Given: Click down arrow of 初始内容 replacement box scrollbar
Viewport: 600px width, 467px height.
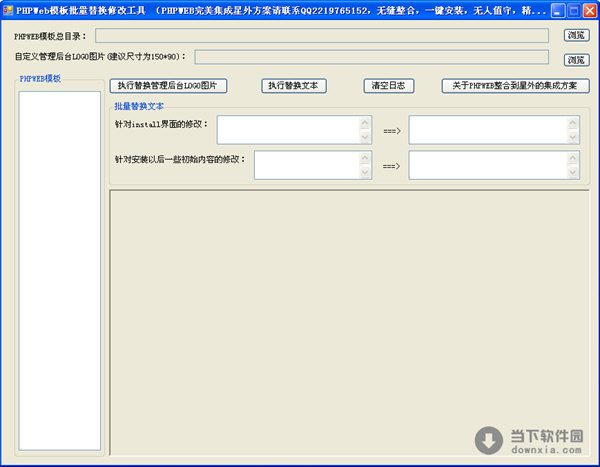Looking at the screenshot, I should click(573, 172).
